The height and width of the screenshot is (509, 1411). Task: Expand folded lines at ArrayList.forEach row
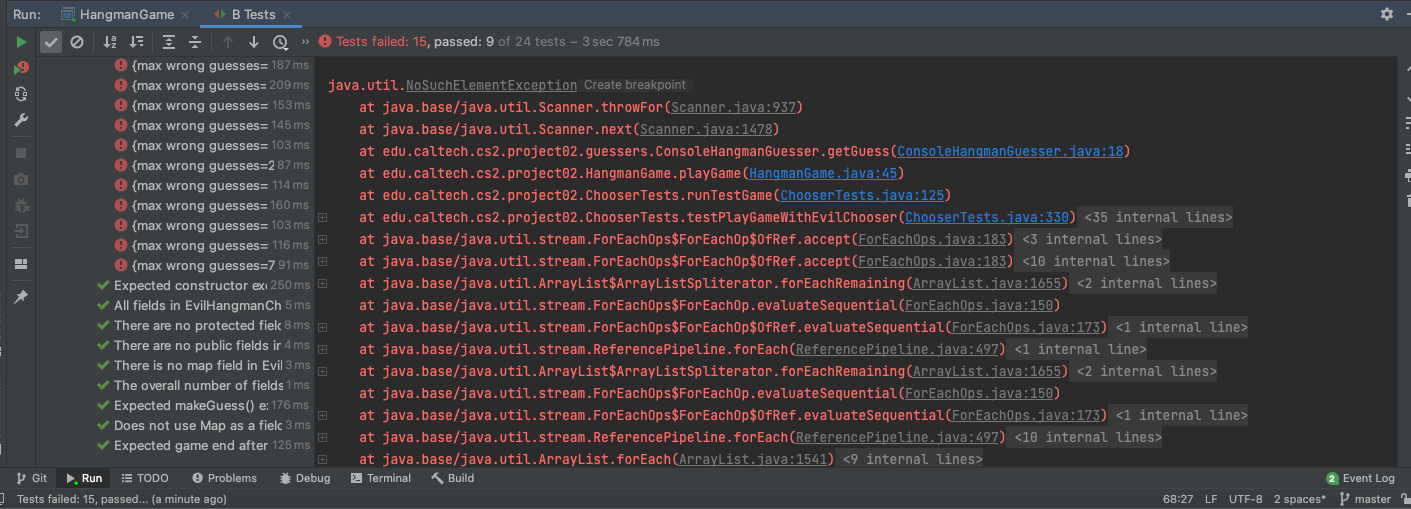click(912, 459)
